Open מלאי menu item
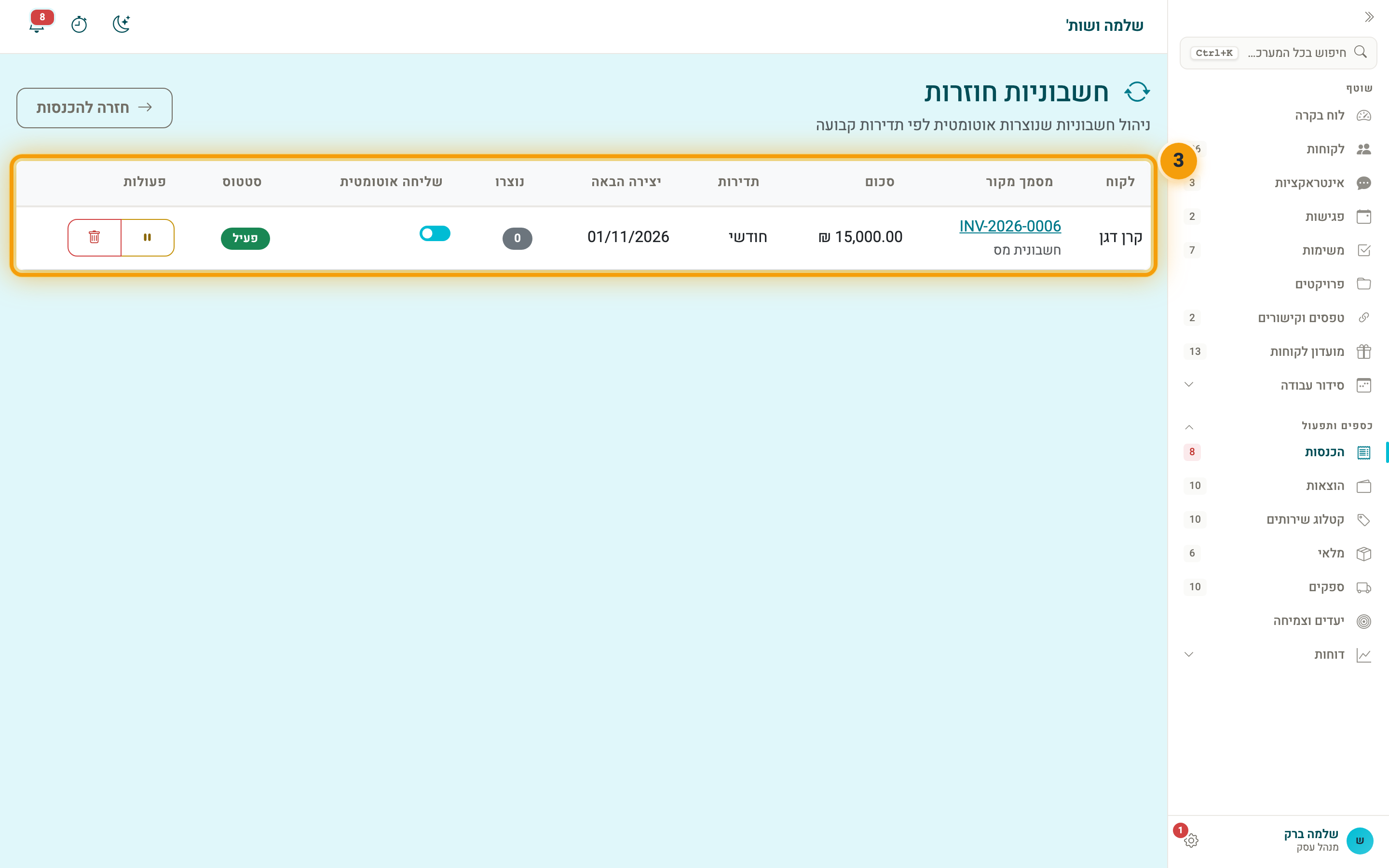The image size is (1389, 868). coord(1278,554)
